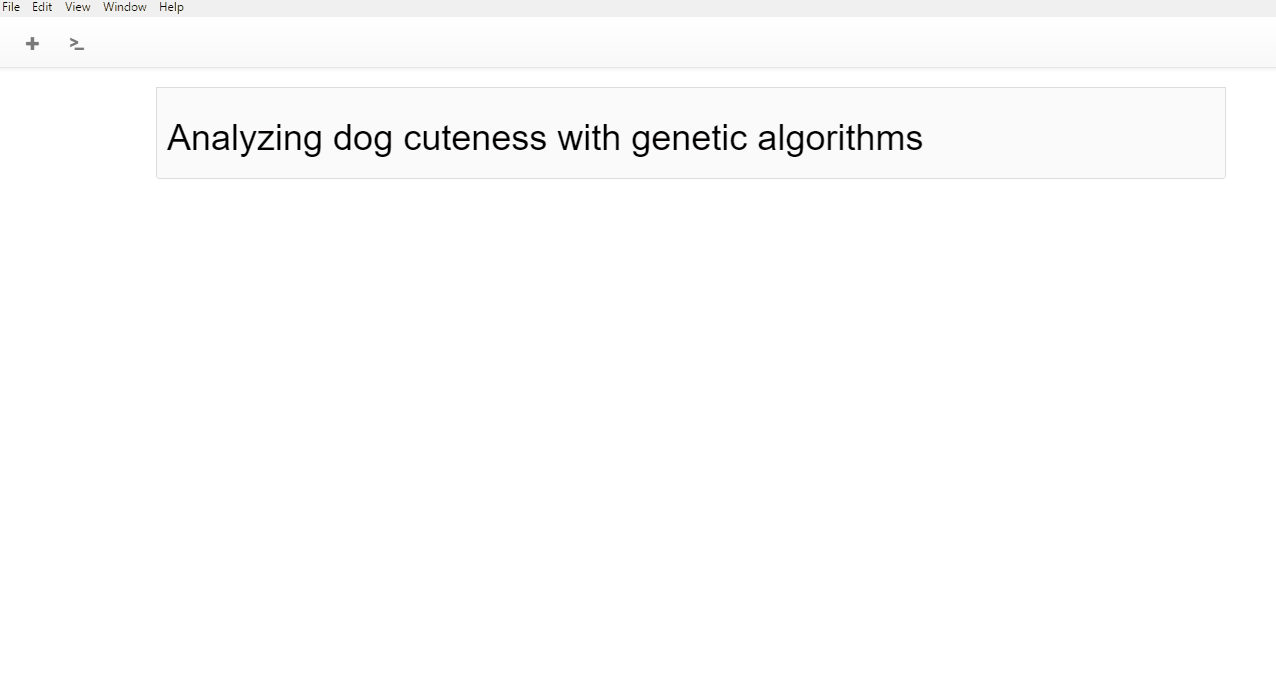Place cursor on the word "genetic"

(689, 138)
